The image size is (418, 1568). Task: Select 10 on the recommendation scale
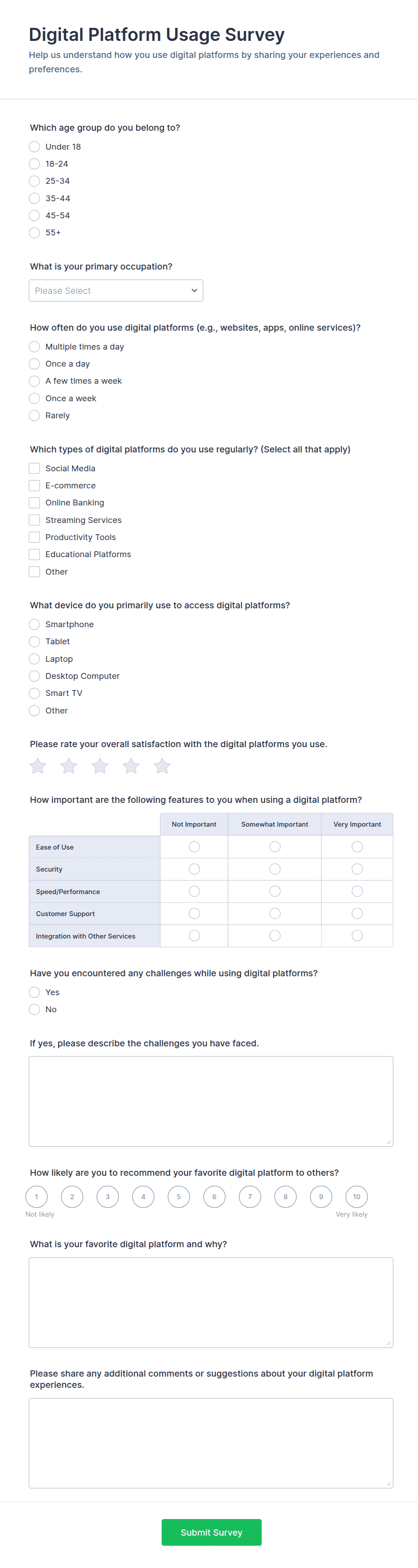[356, 1197]
